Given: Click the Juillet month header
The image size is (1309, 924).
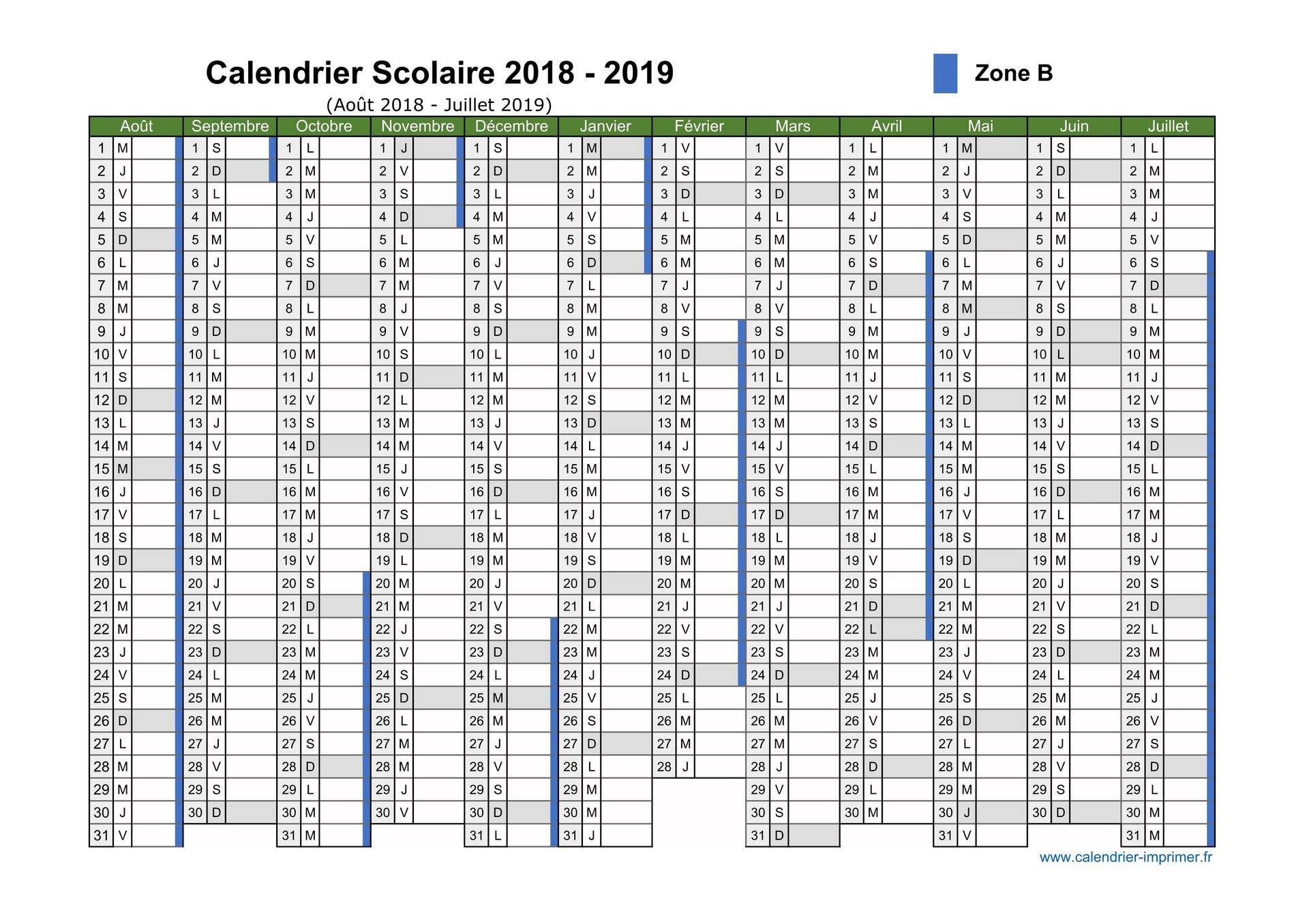Looking at the screenshot, I should tap(1168, 126).
